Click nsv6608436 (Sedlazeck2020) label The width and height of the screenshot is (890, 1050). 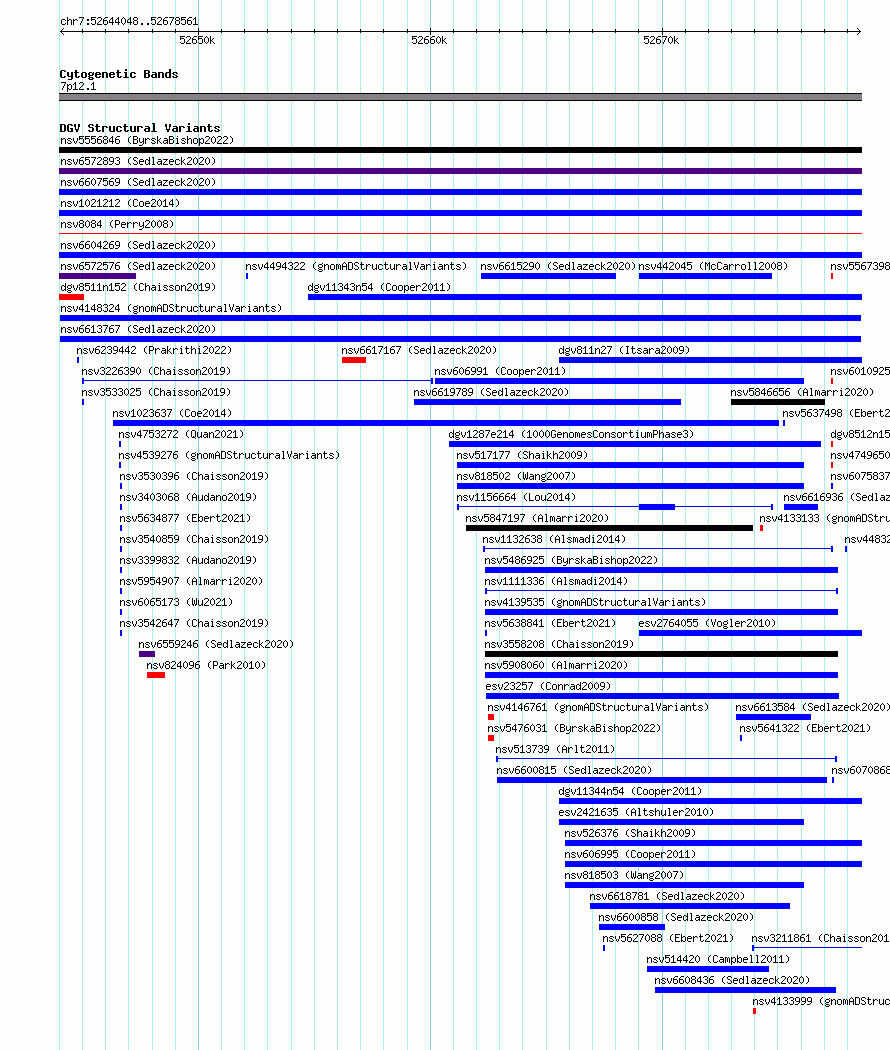pos(732,980)
